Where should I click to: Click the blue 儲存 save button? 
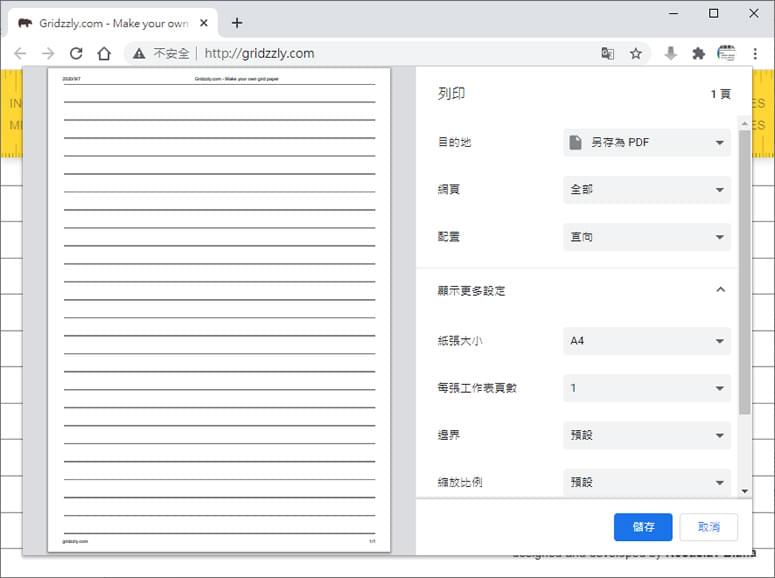click(643, 527)
